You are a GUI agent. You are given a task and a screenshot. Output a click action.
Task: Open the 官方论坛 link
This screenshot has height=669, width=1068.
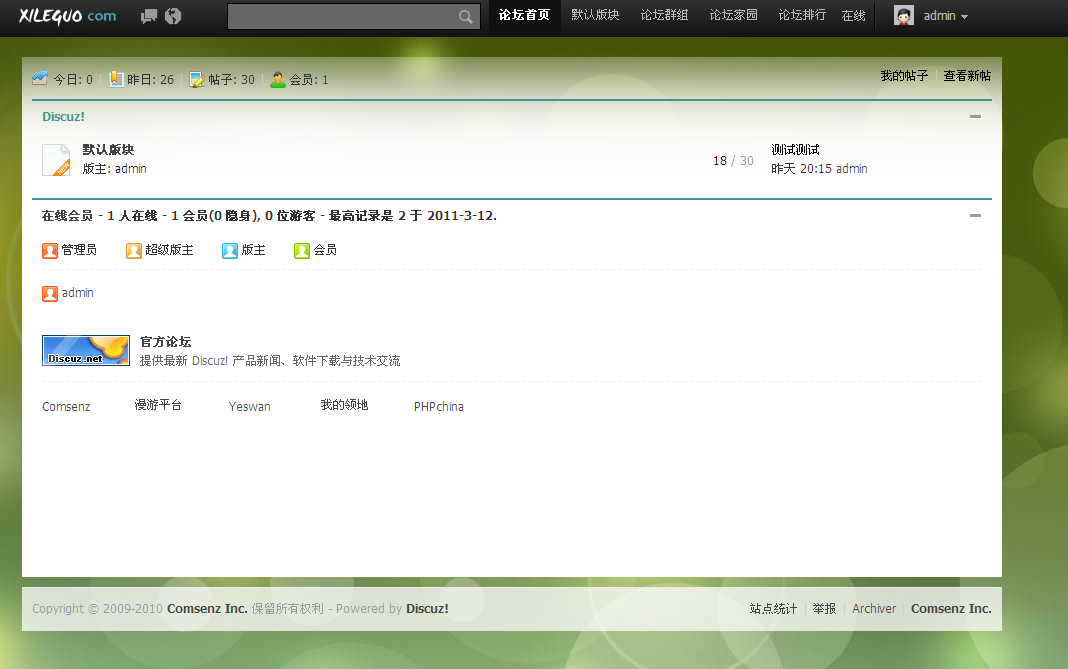[x=166, y=341]
